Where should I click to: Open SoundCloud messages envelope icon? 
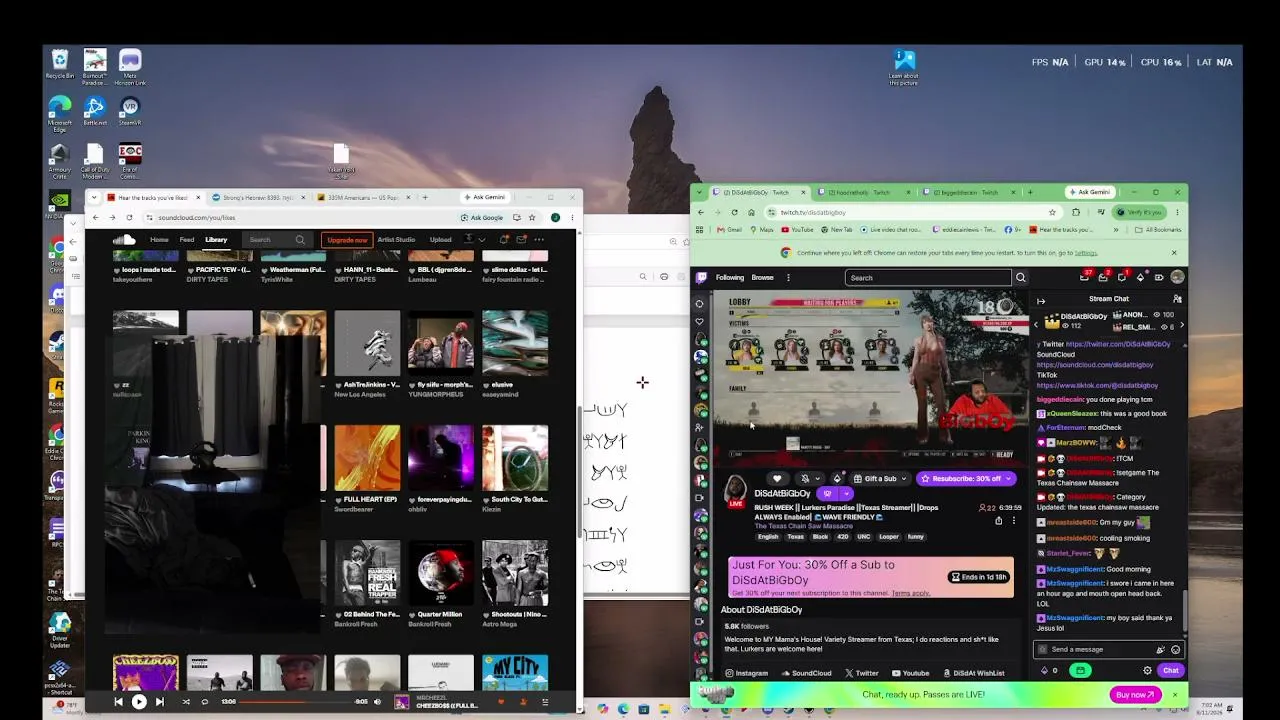click(x=521, y=240)
